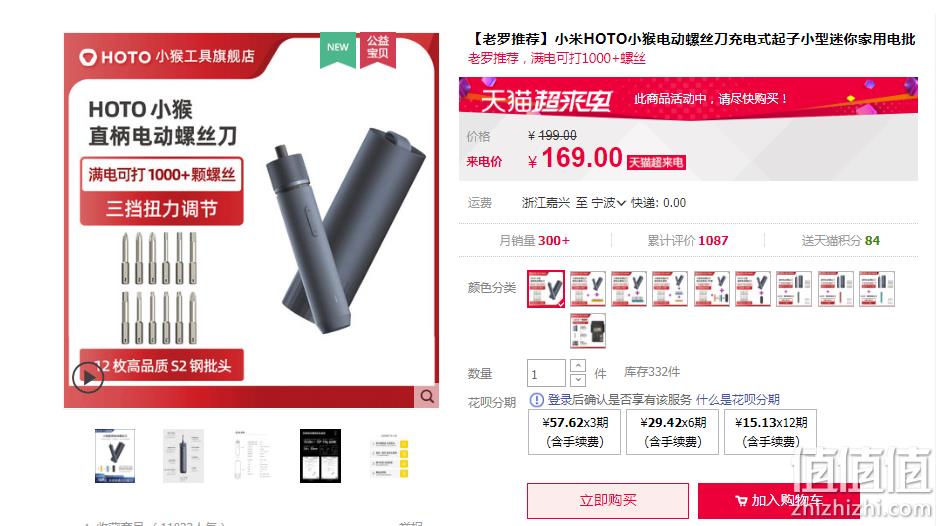Open the 宁波 destination dropdown
The height and width of the screenshot is (526, 941).
(x=609, y=203)
